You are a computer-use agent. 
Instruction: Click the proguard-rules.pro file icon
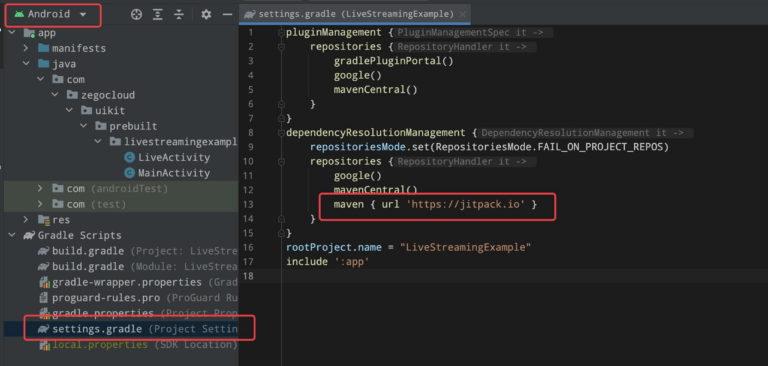(x=44, y=298)
